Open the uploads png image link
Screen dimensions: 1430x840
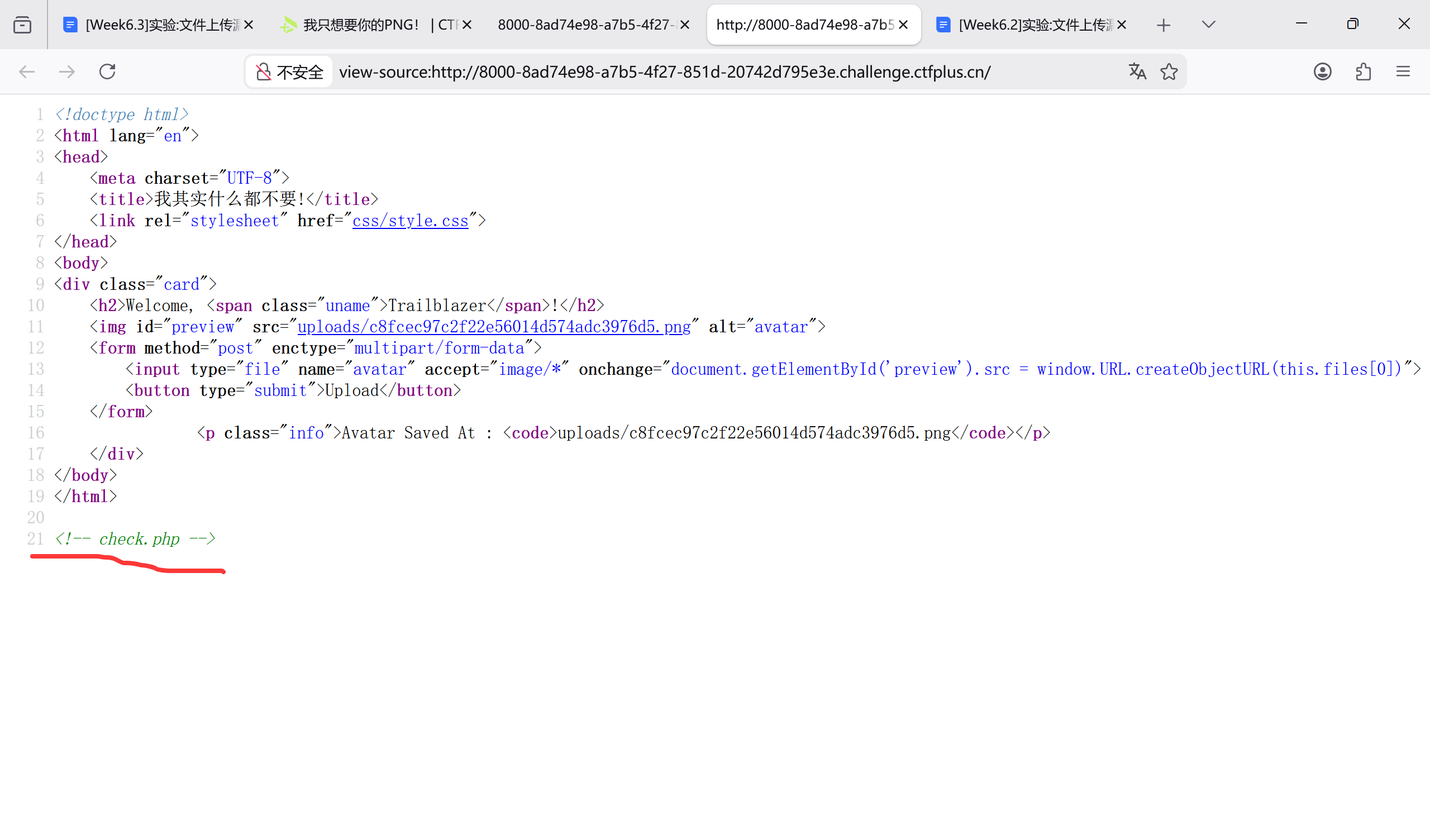[494, 327]
